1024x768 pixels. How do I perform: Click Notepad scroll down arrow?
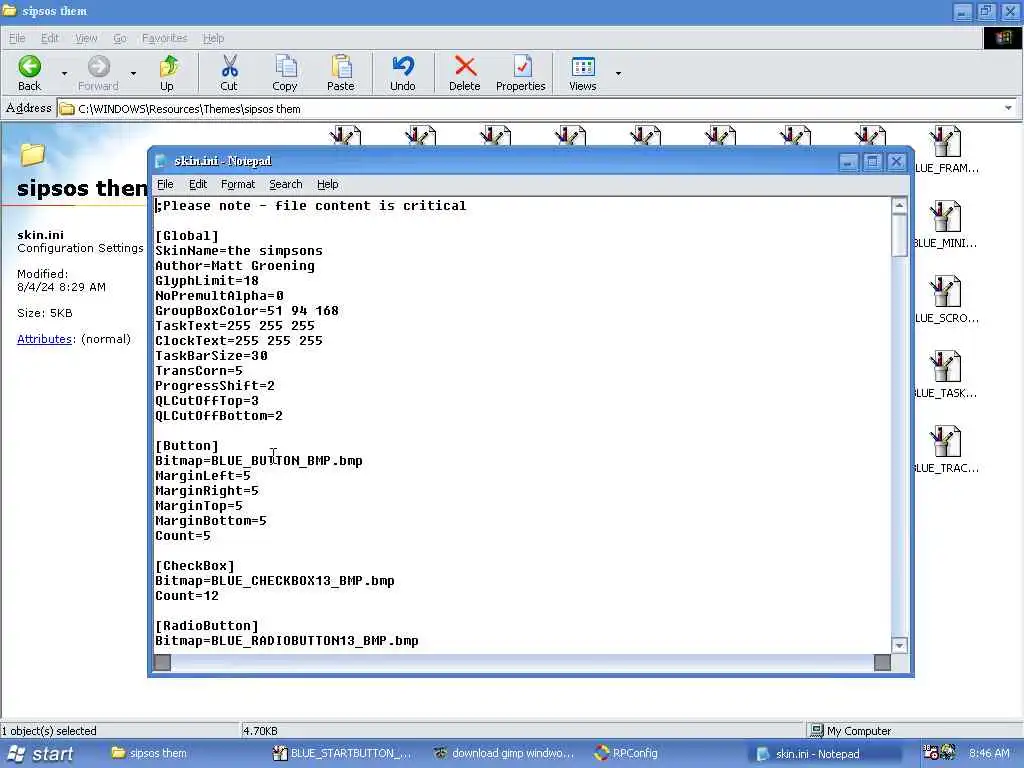tap(899, 645)
